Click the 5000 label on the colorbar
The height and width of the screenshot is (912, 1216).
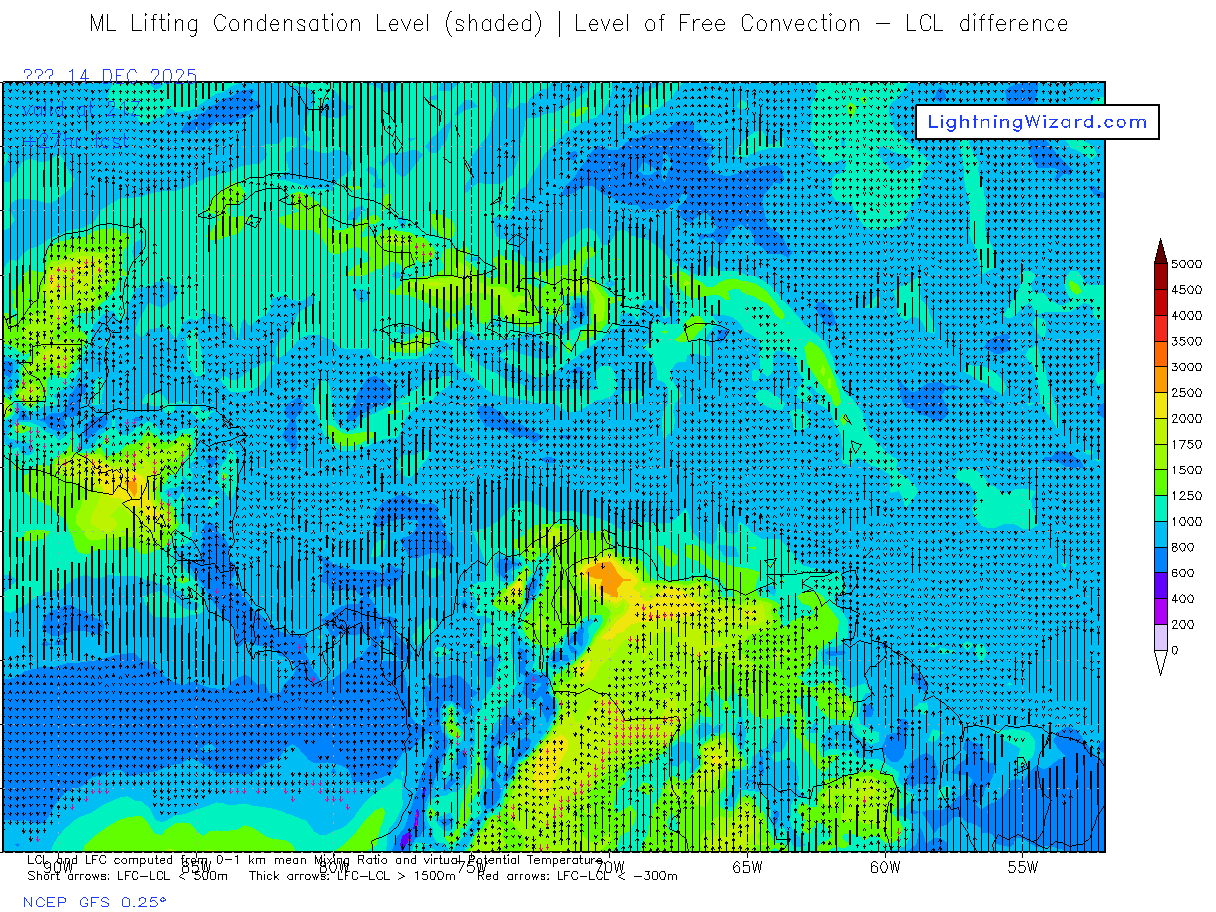[1186, 264]
